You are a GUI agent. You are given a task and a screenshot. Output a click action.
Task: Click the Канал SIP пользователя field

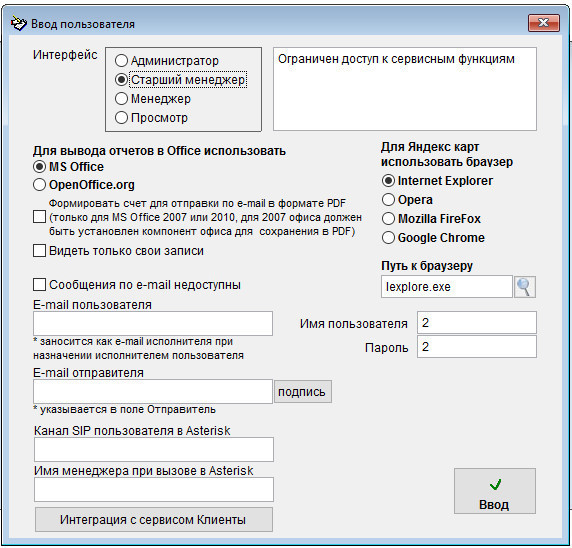(154, 449)
